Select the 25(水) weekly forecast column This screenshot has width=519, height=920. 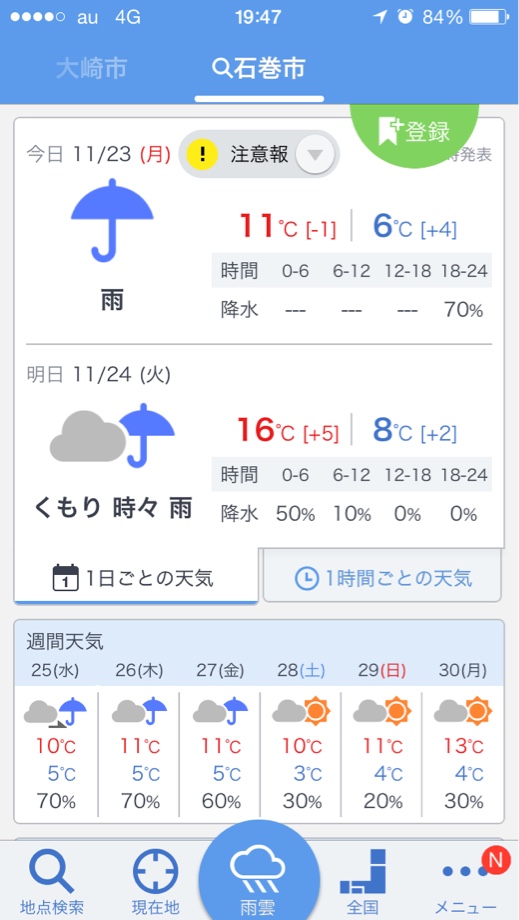pos(56,741)
